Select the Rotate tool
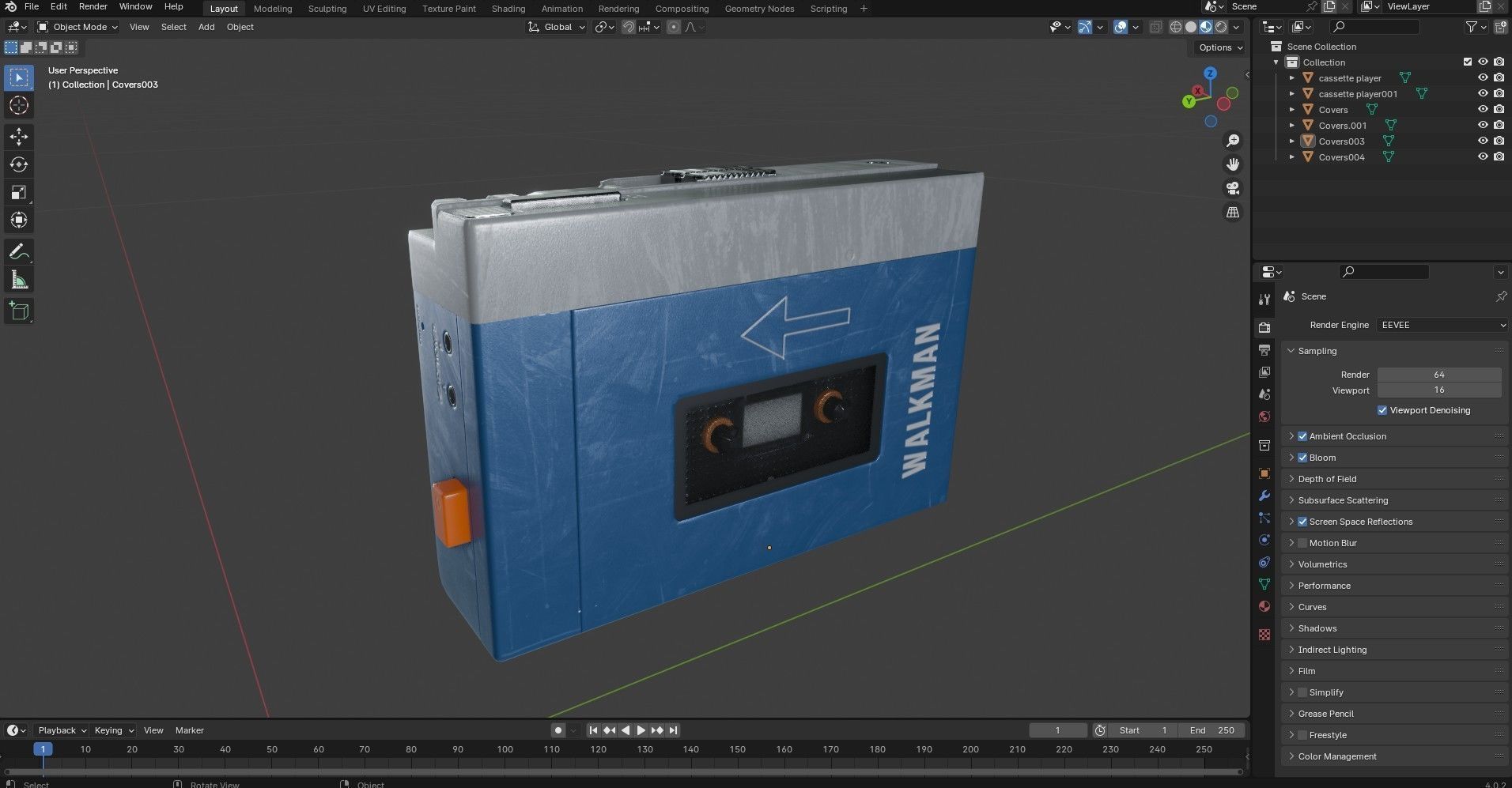The image size is (1512, 788). click(x=19, y=164)
